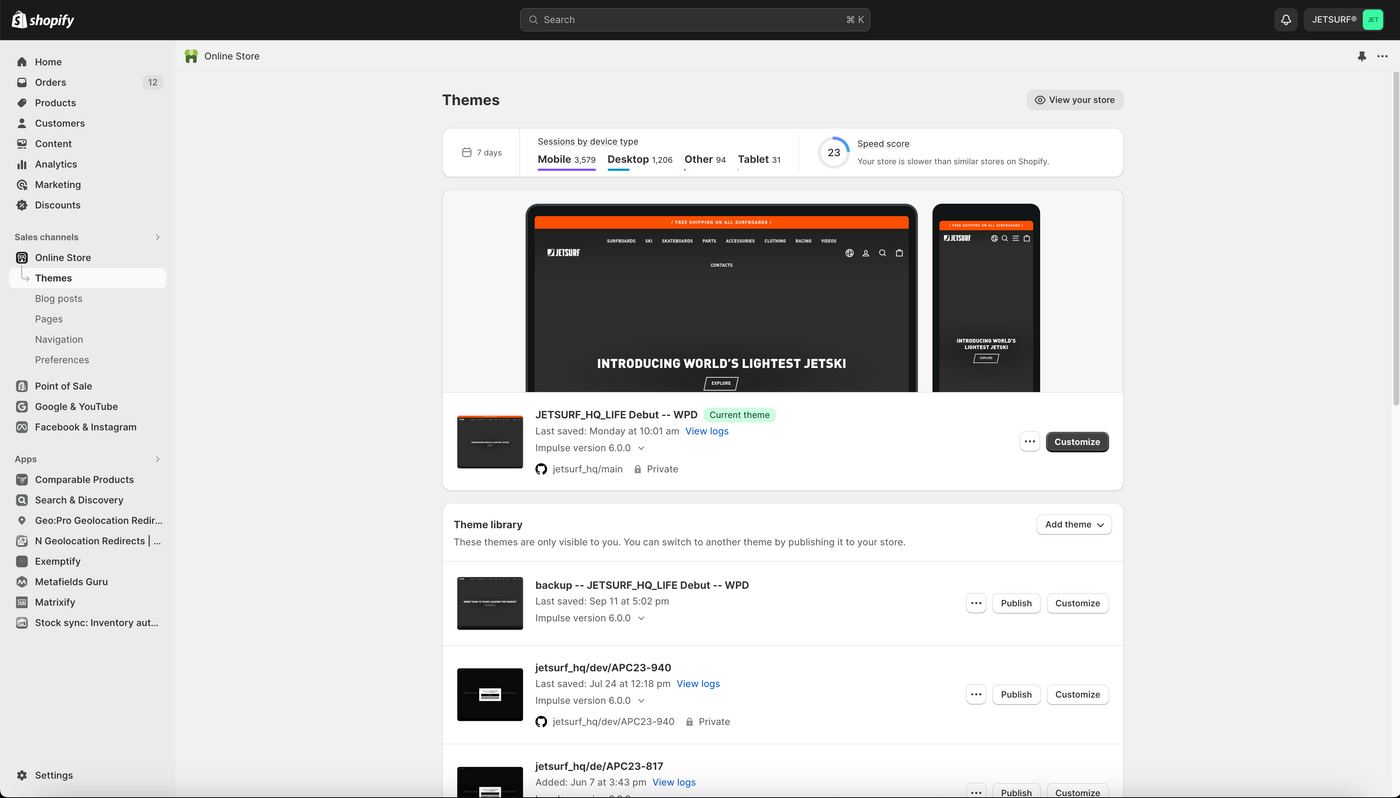View logs for the de/APC23-817 theme
The image size is (1400, 798).
pyautogui.click(x=674, y=782)
